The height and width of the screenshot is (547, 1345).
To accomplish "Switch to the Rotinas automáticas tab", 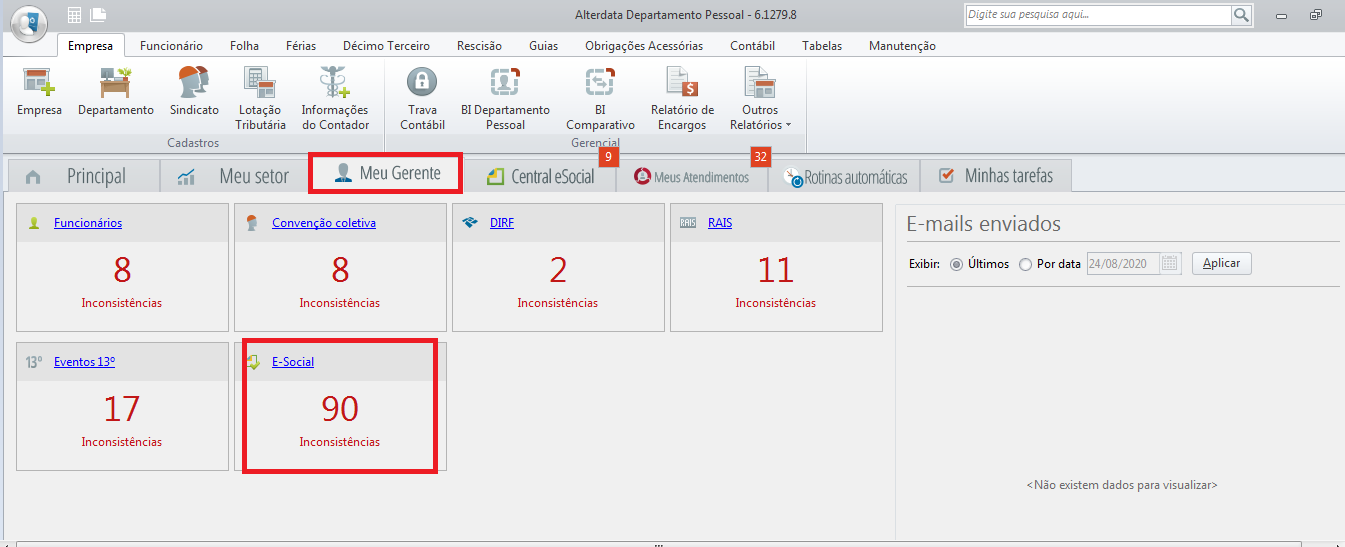I will tap(844, 176).
